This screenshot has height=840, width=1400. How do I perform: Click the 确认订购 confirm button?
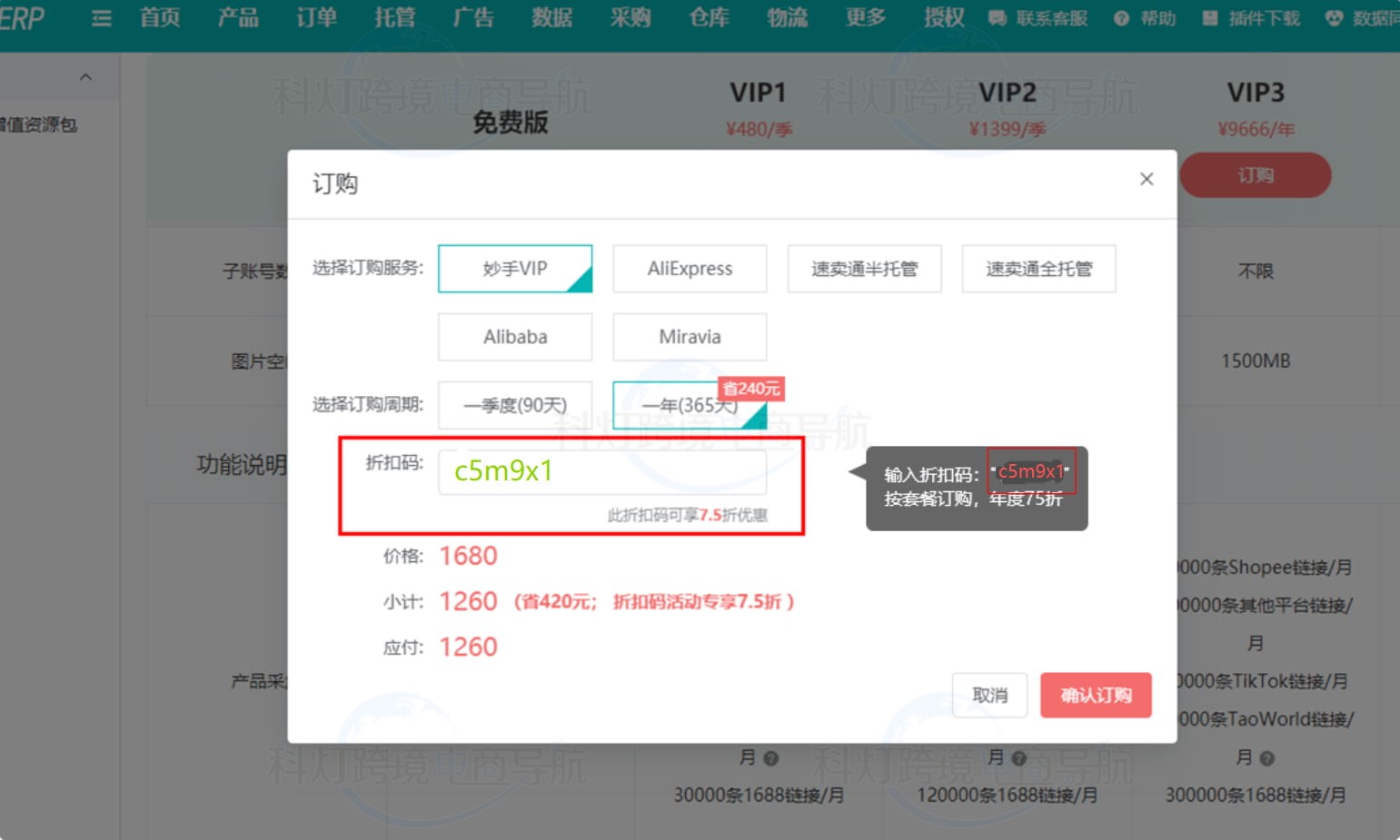(1096, 695)
